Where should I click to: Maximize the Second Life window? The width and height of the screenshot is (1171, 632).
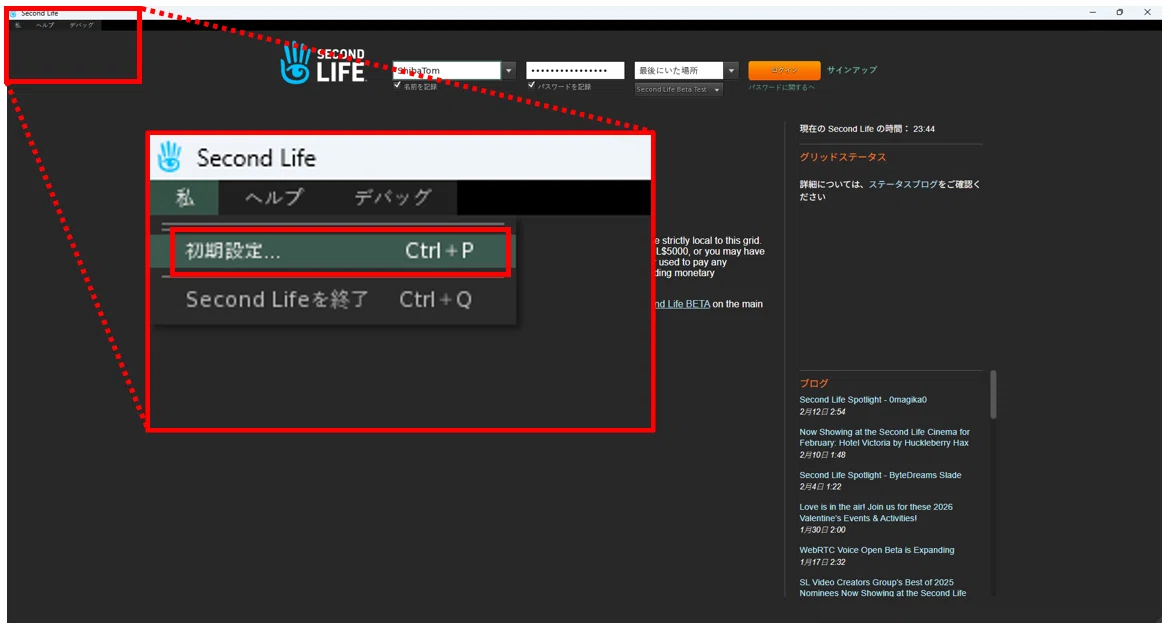tap(1119, 13)
